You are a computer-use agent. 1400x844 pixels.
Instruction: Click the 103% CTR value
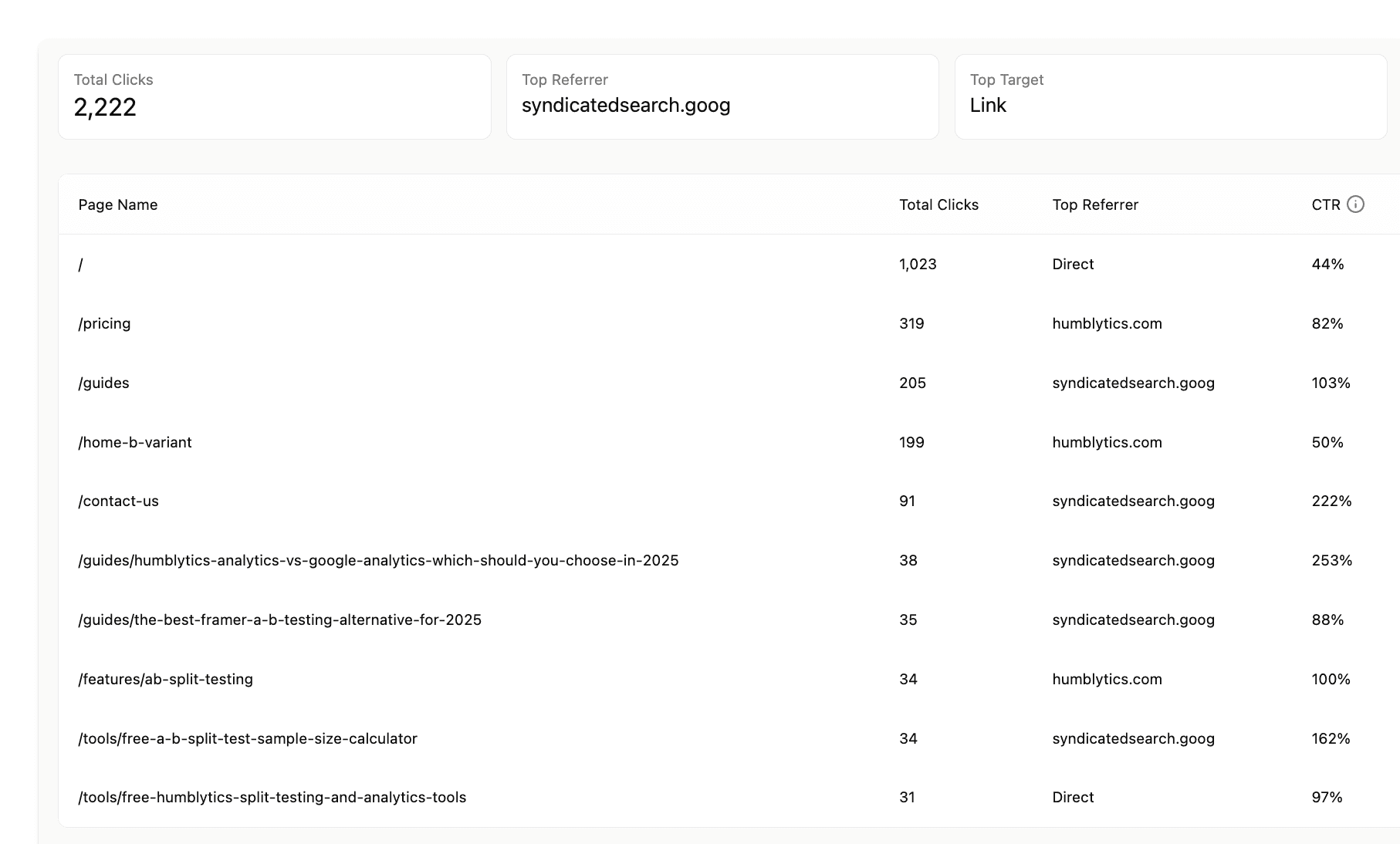(x=1331, y=383)
